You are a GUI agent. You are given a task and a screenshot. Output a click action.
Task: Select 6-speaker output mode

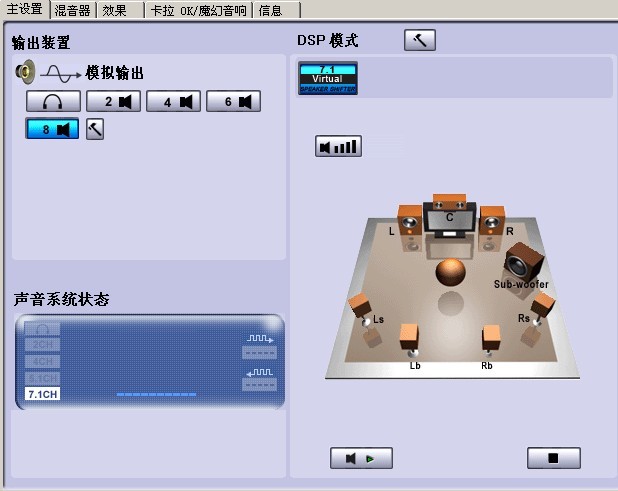tap(233, 101)
